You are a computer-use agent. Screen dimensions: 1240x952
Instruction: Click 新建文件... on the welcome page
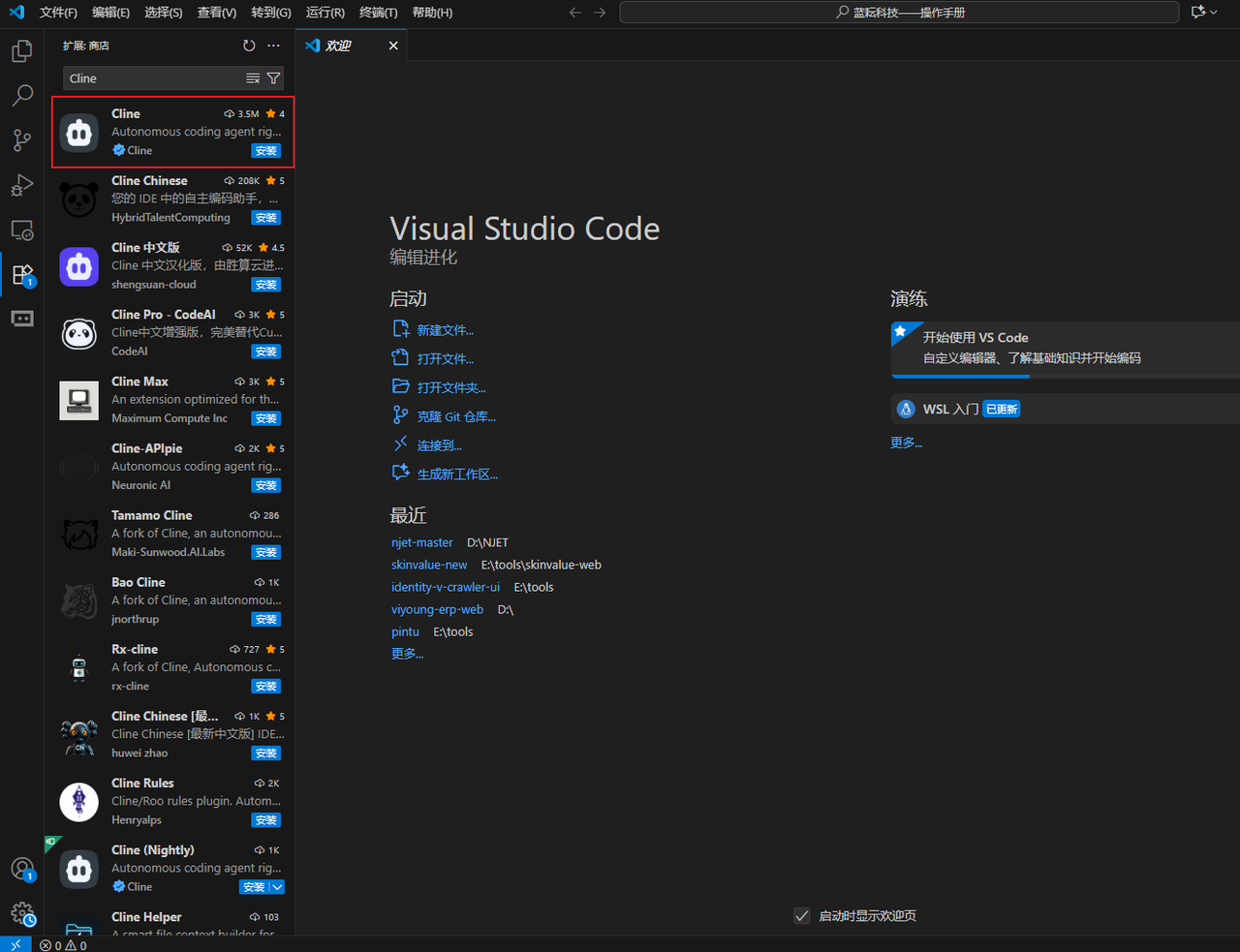[x=446, y=330]
